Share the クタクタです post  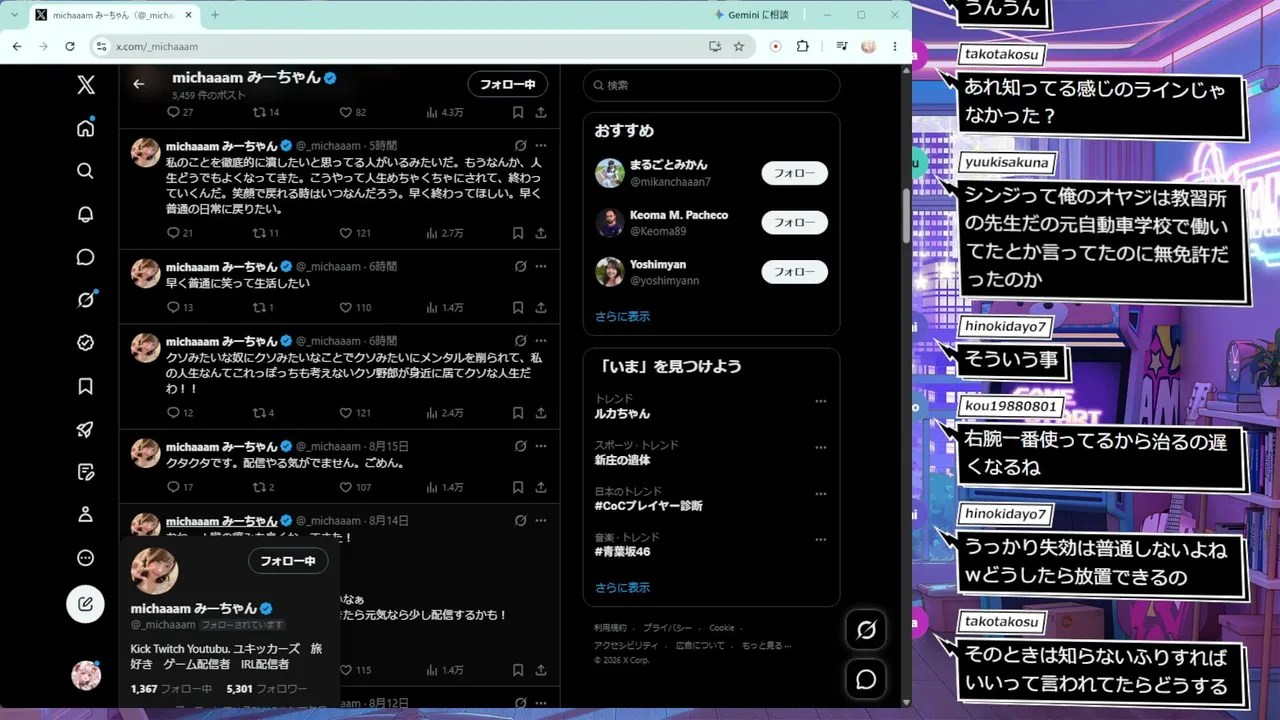click(x=541, y=487)
